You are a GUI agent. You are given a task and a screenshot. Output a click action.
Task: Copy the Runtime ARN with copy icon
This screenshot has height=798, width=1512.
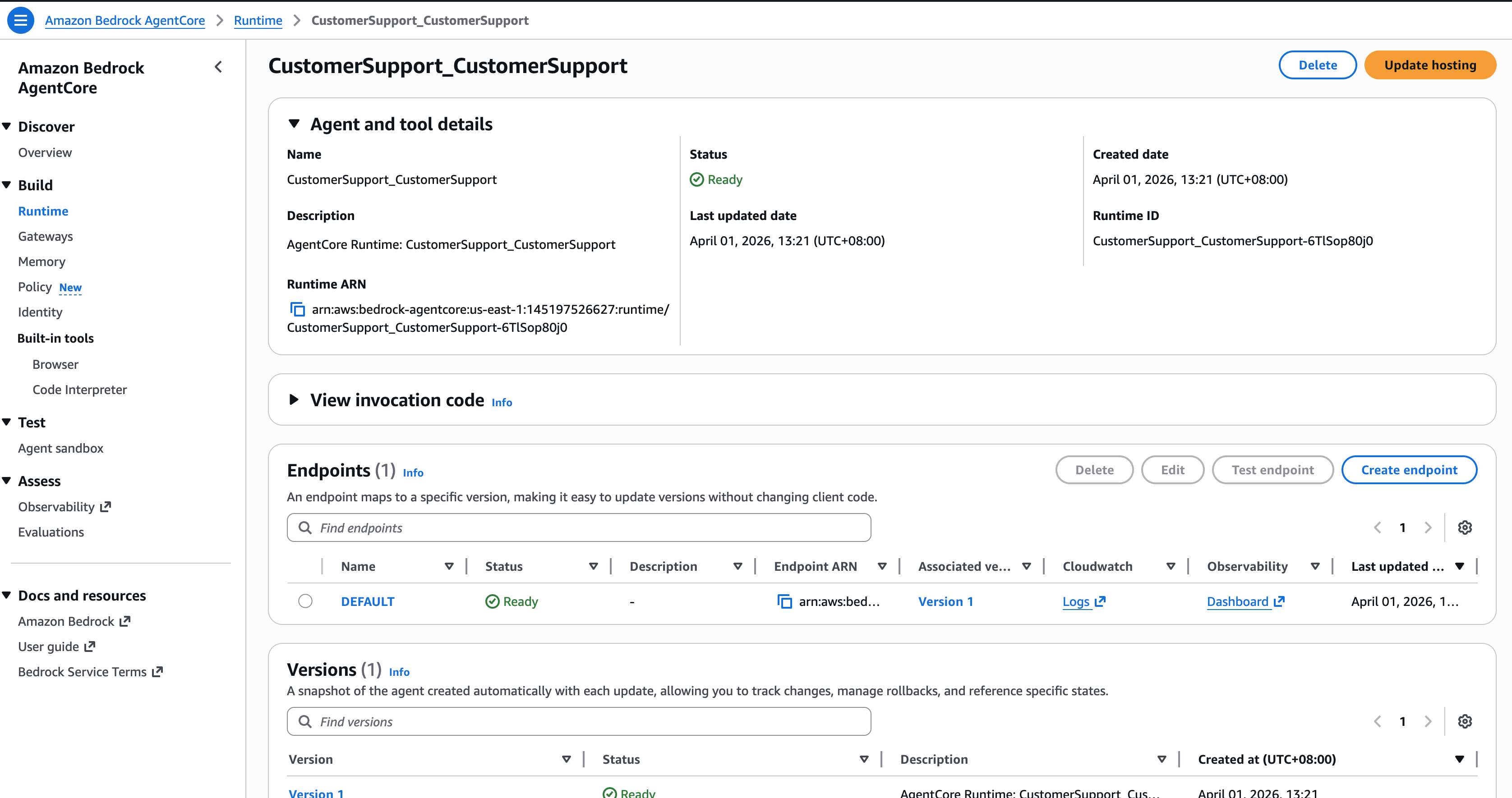(298, 309)
